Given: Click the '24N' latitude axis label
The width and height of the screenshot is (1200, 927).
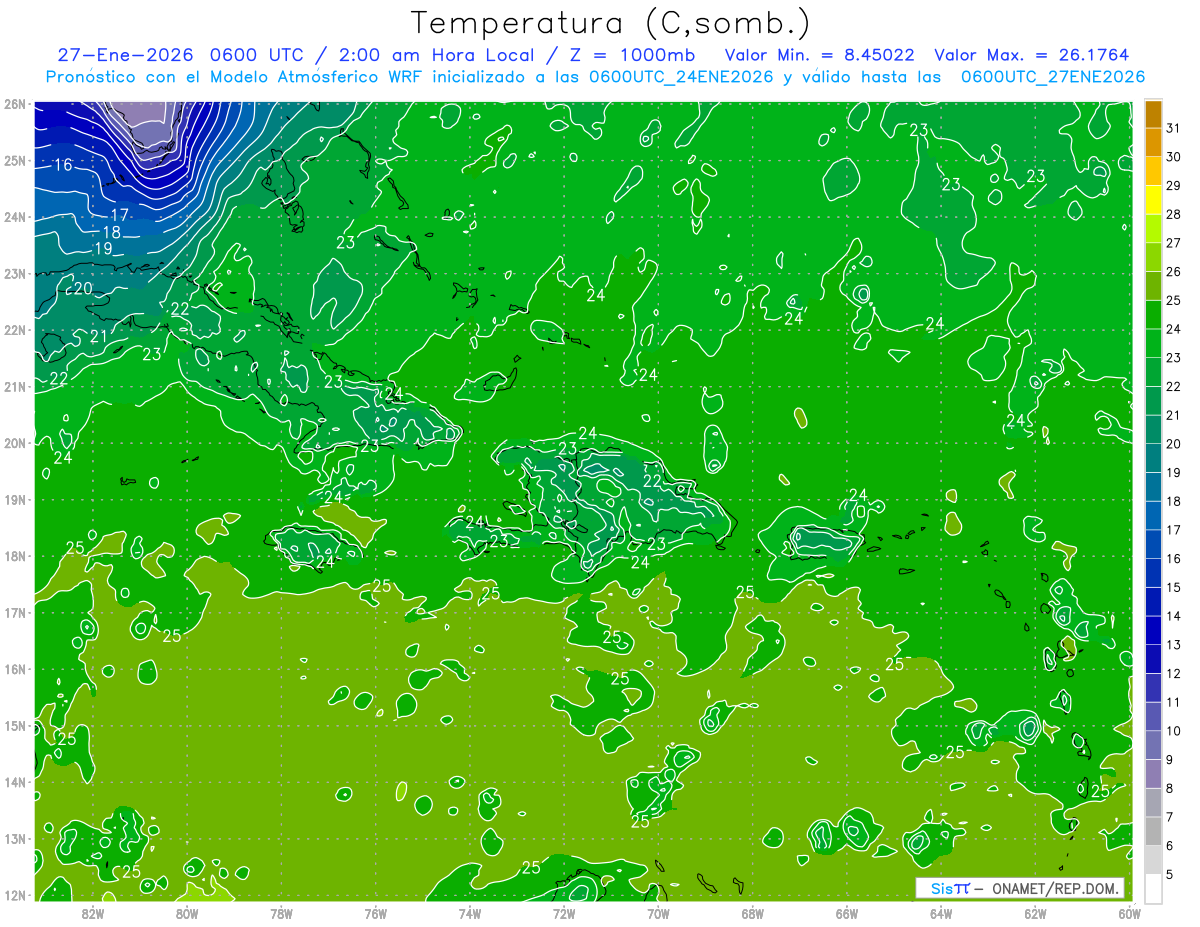Looking at the screenshot, I should (x=14, y=217).
